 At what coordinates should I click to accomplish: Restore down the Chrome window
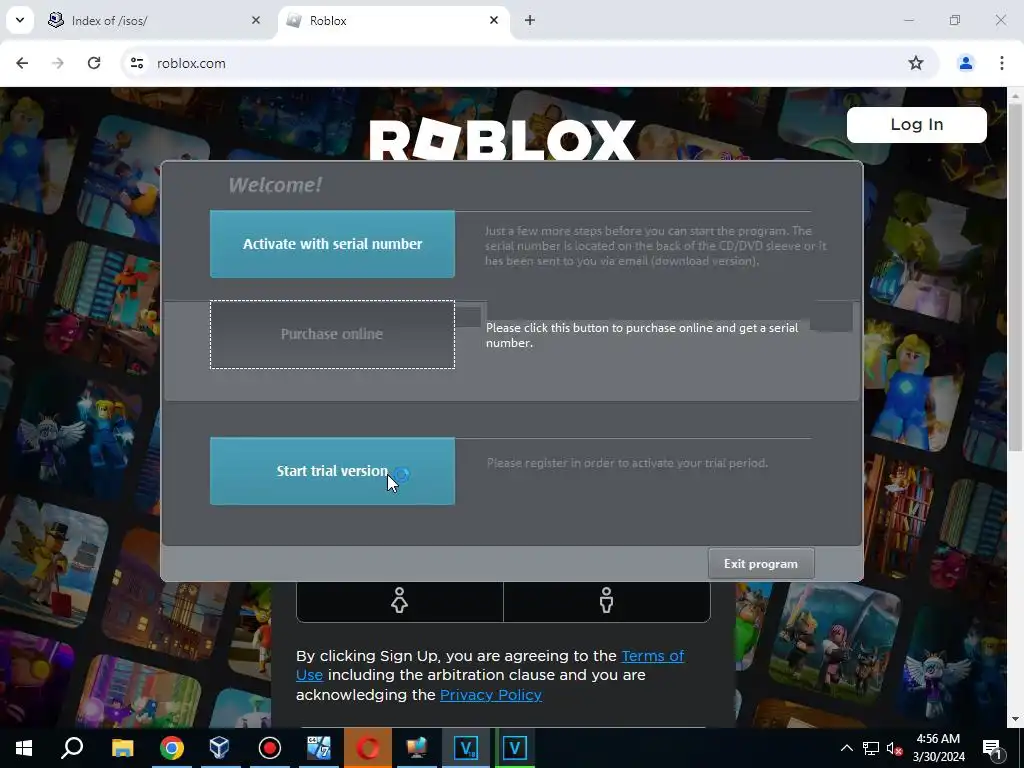[x=954, y=20]
